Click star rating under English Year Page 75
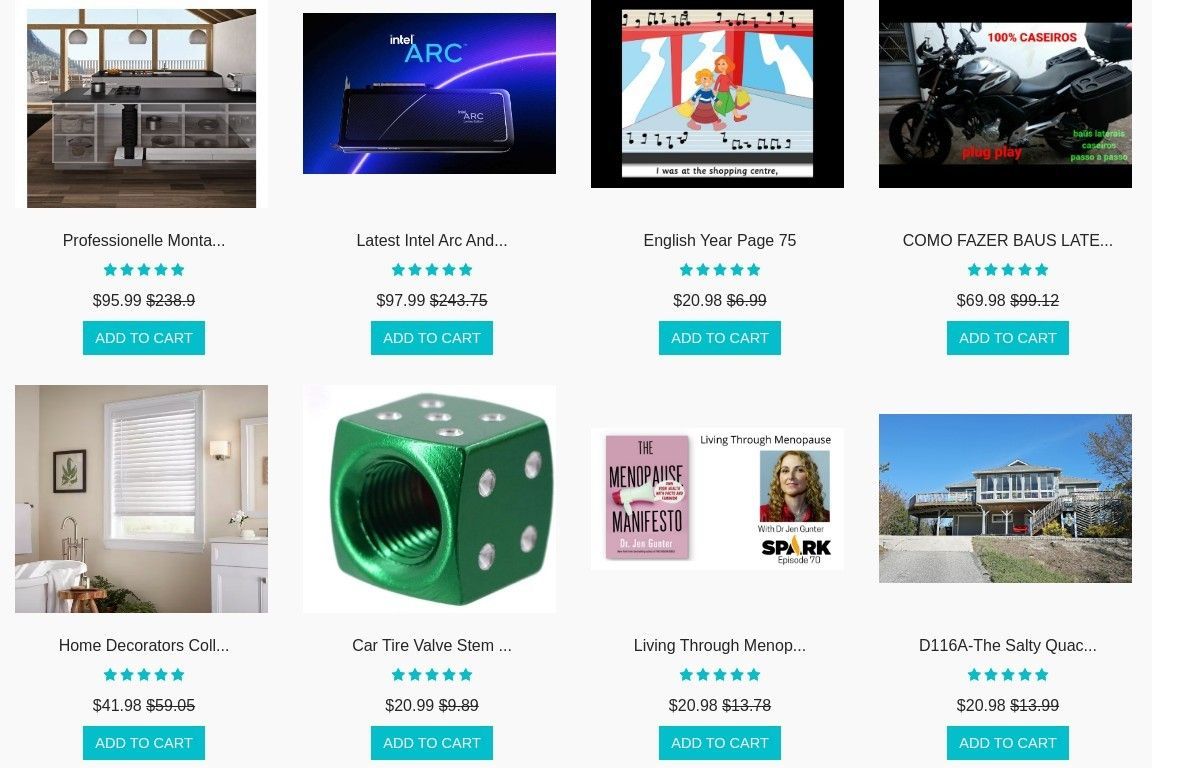The image size is (1200, 768). click(x=720, y=270)
